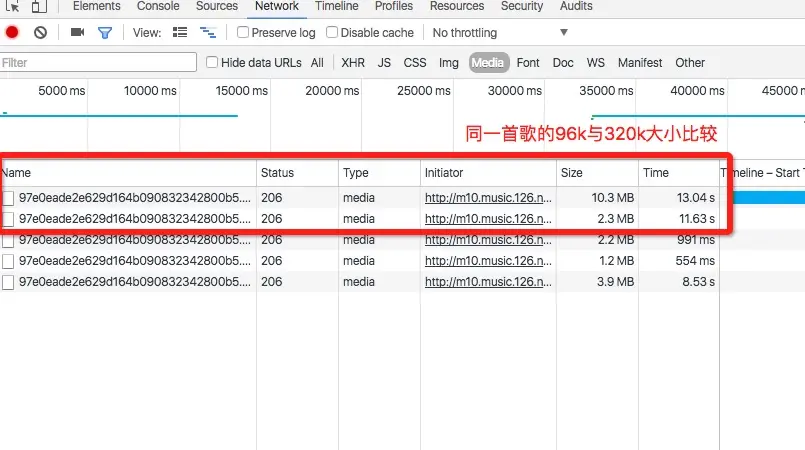Enable the Disable cache checkbox
This screenshot has height=450, width=805.
(332, 32)
